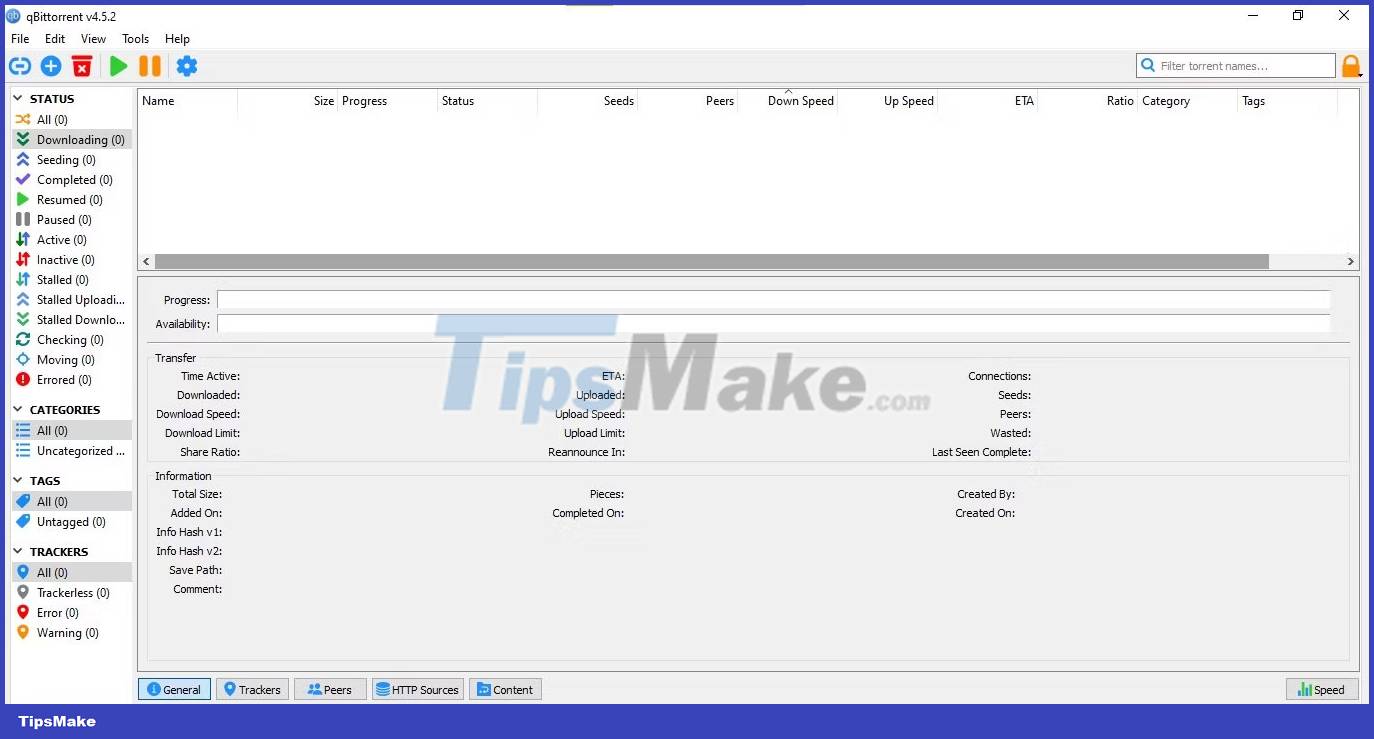1374x739 pixels.
Task: Open the View menu
Action: coord(93,39)
